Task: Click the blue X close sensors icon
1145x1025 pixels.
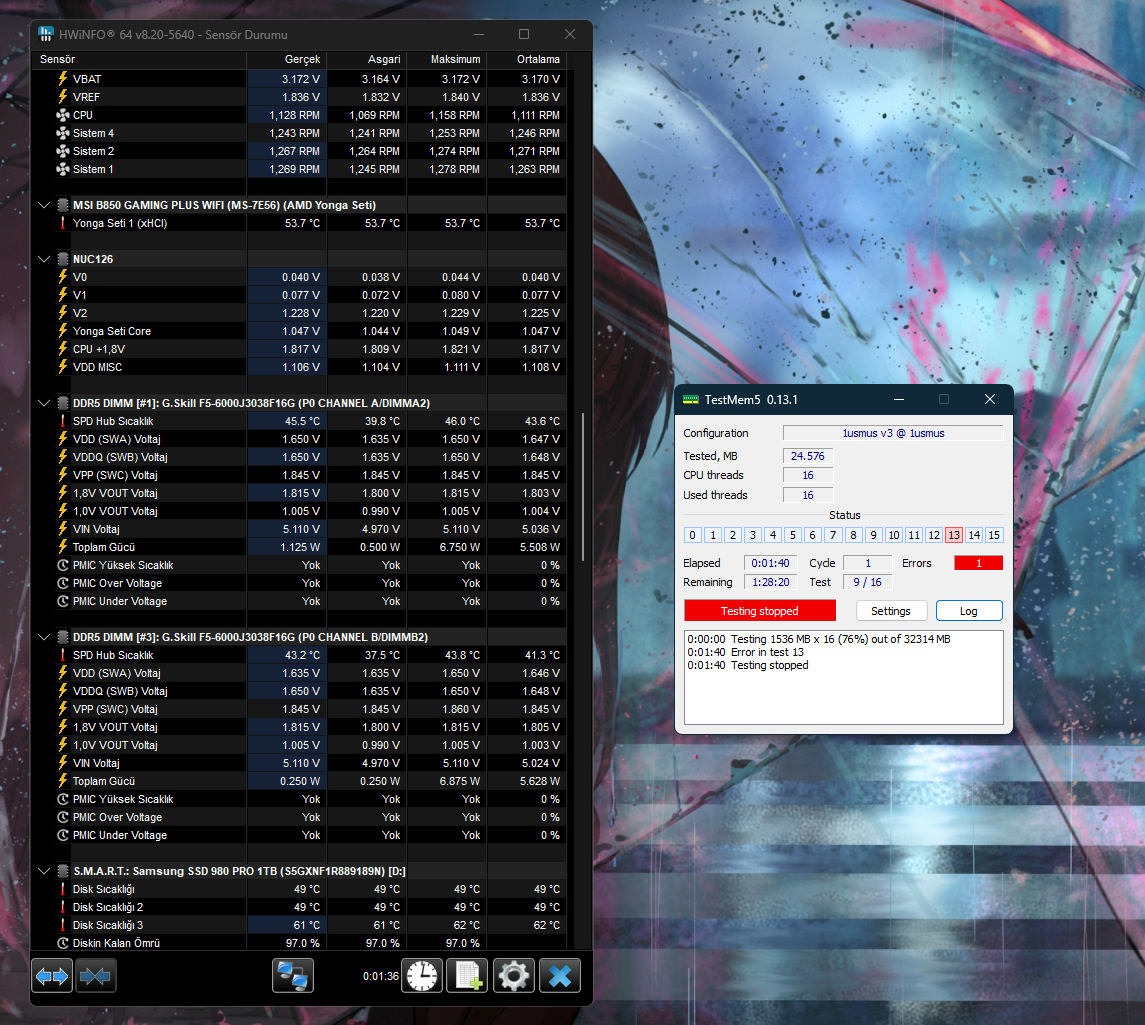Action: (560, 975)
